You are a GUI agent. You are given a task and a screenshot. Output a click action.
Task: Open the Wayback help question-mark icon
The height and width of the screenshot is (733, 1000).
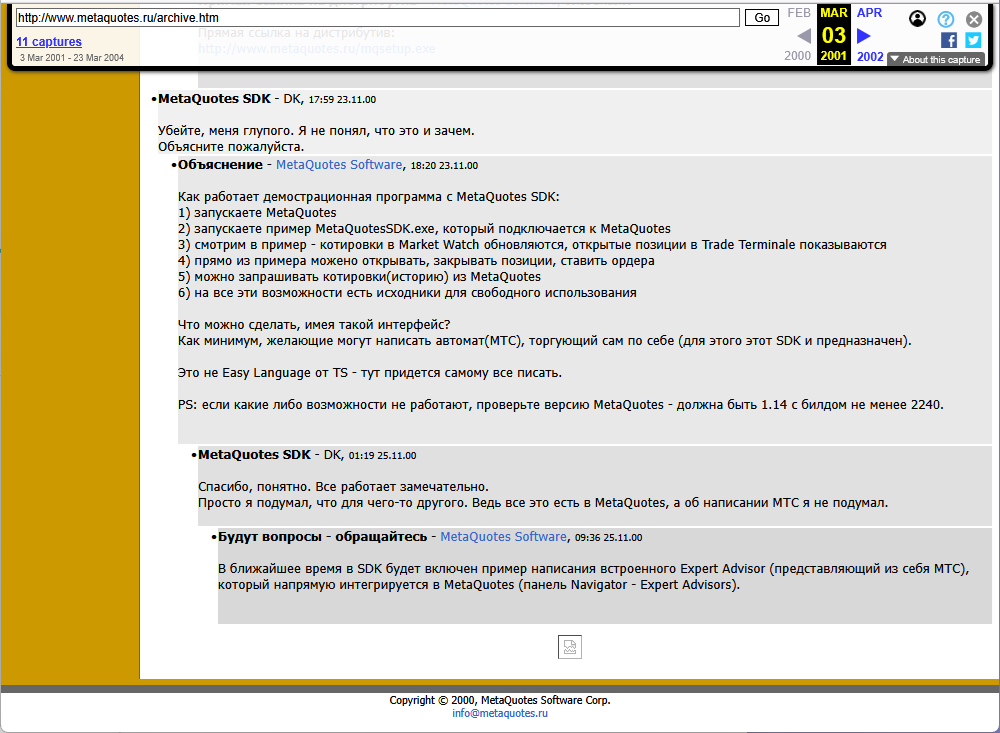point(946,19)
